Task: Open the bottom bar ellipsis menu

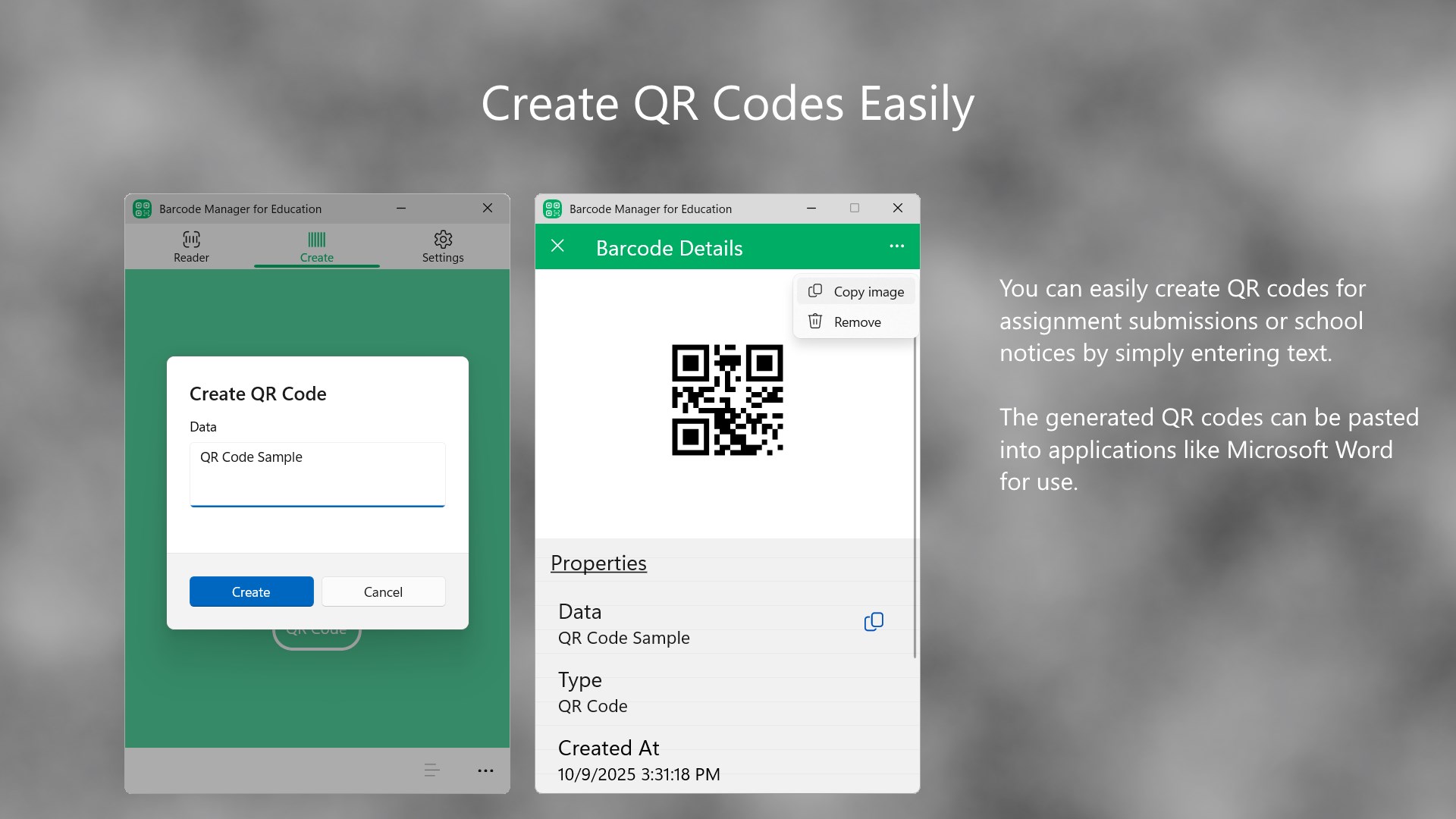Action: 485,770
